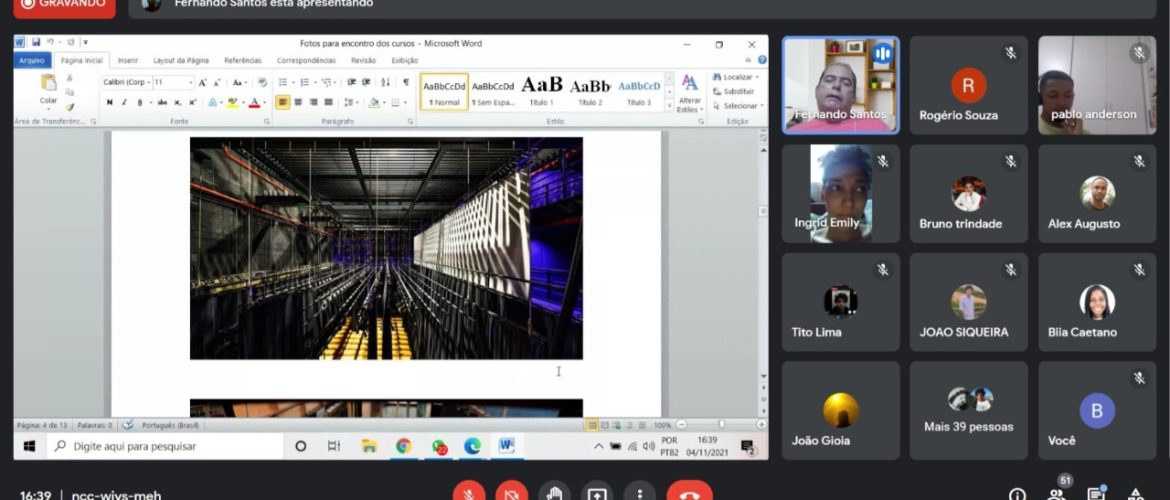
Task: Toggle the camera off button in Meet
Action: coord(511,493)
